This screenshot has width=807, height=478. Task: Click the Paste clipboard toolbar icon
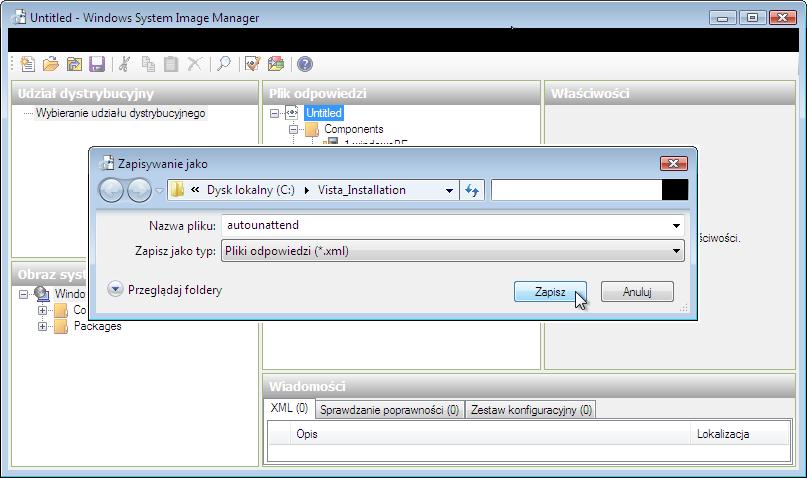click(x=171, y=64)
